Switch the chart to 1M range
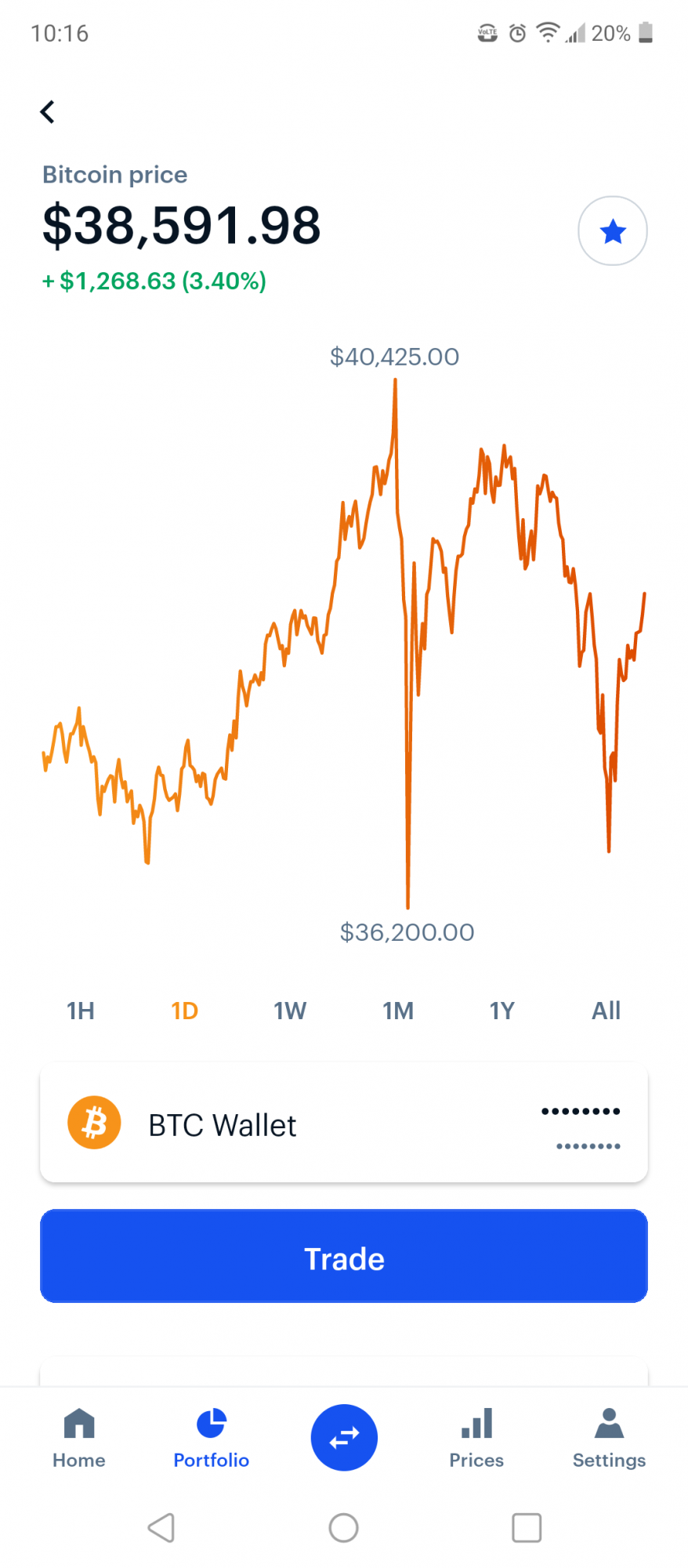Viewport: 688px width, 1568px height. point(398,1011)
